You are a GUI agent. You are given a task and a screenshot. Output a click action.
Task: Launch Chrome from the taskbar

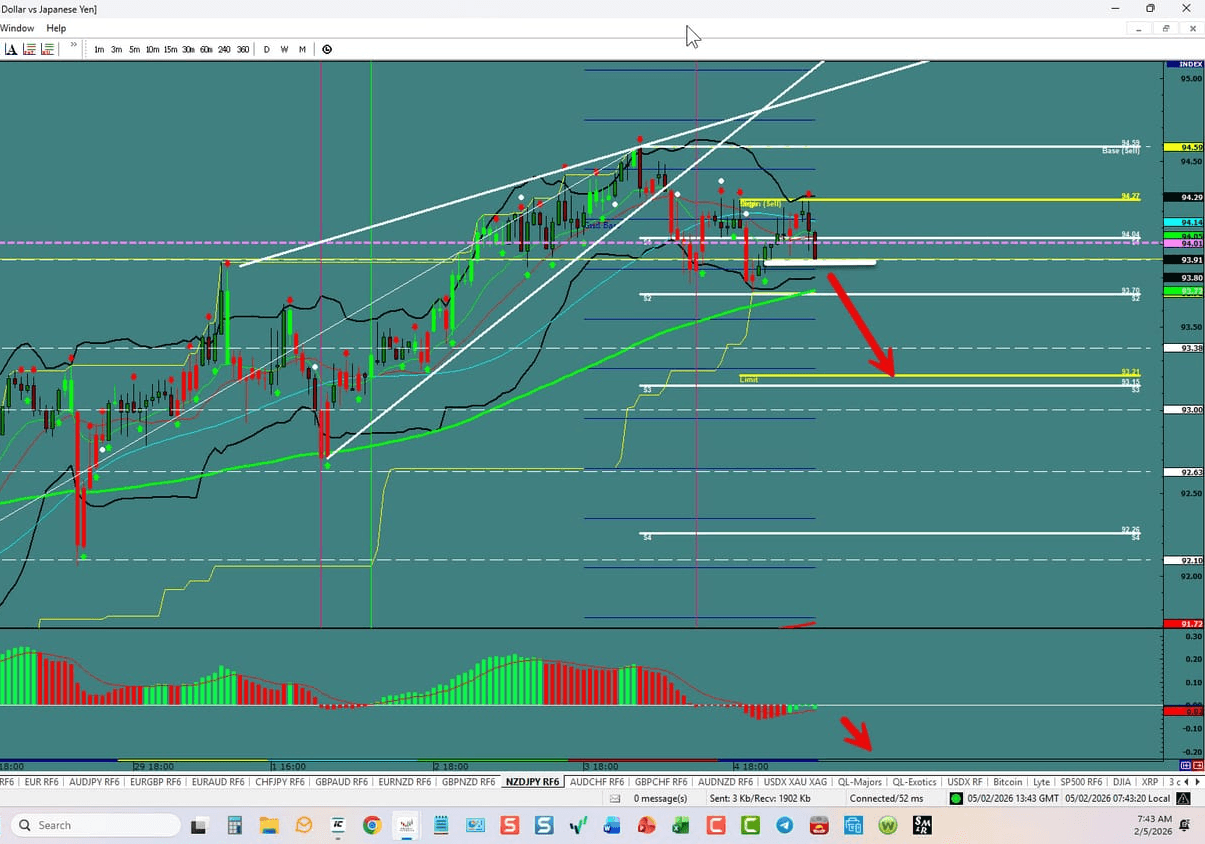(x=372, y=825)
